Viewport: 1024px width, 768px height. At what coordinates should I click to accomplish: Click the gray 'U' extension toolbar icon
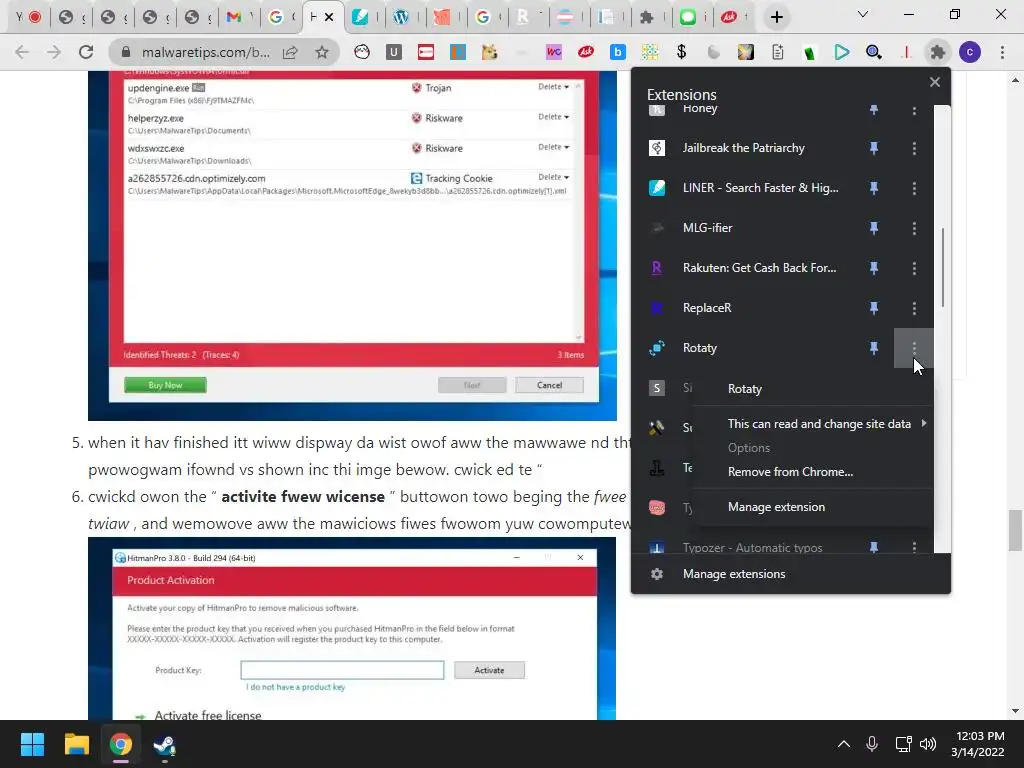(x=393, y=52)
